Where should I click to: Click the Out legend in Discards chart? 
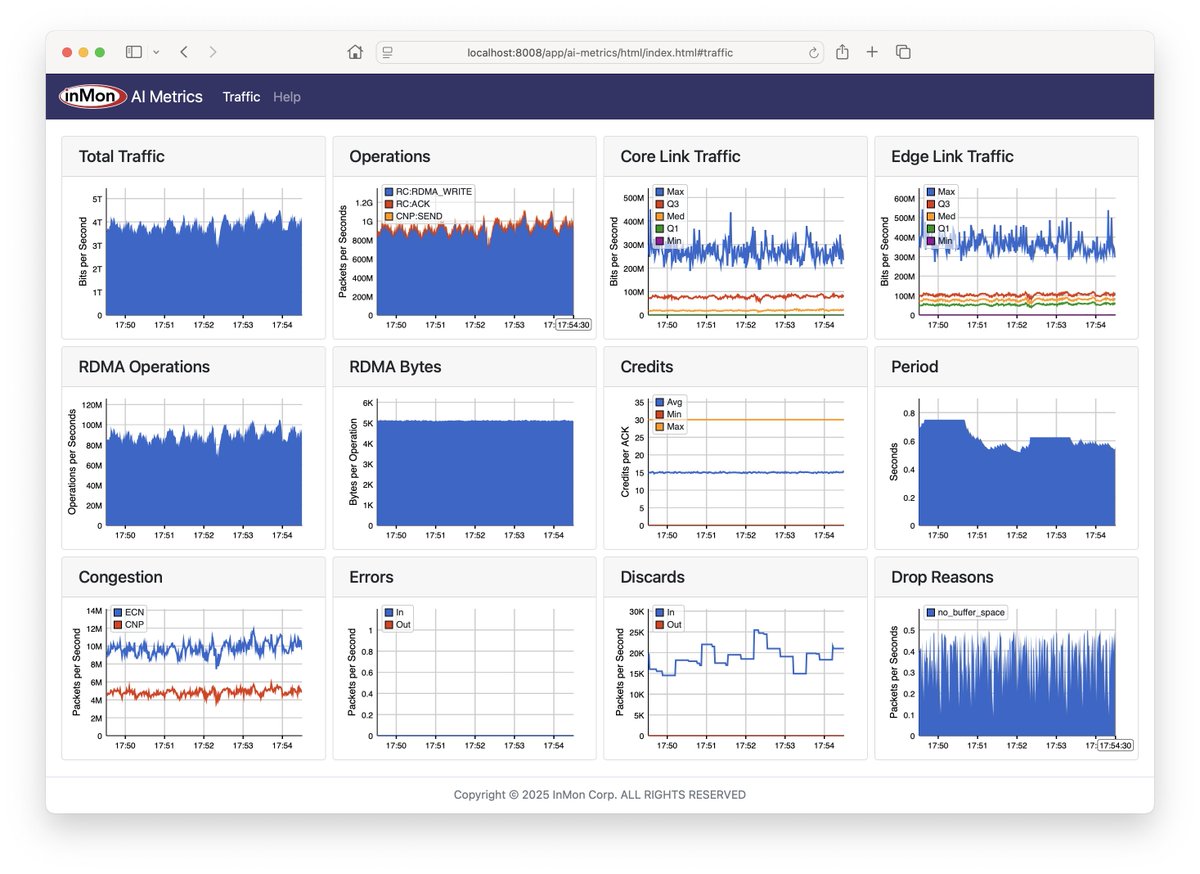(x=668, y=624)
